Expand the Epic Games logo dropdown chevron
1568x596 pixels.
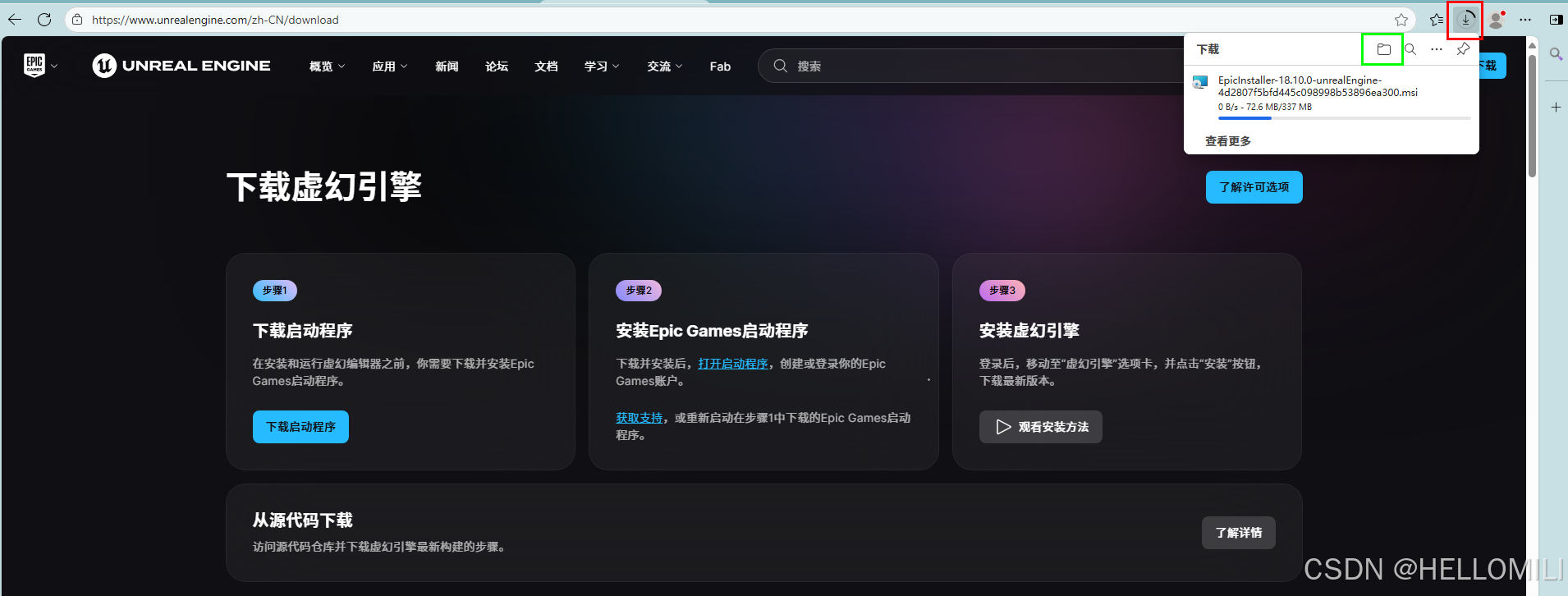point(54,66)
